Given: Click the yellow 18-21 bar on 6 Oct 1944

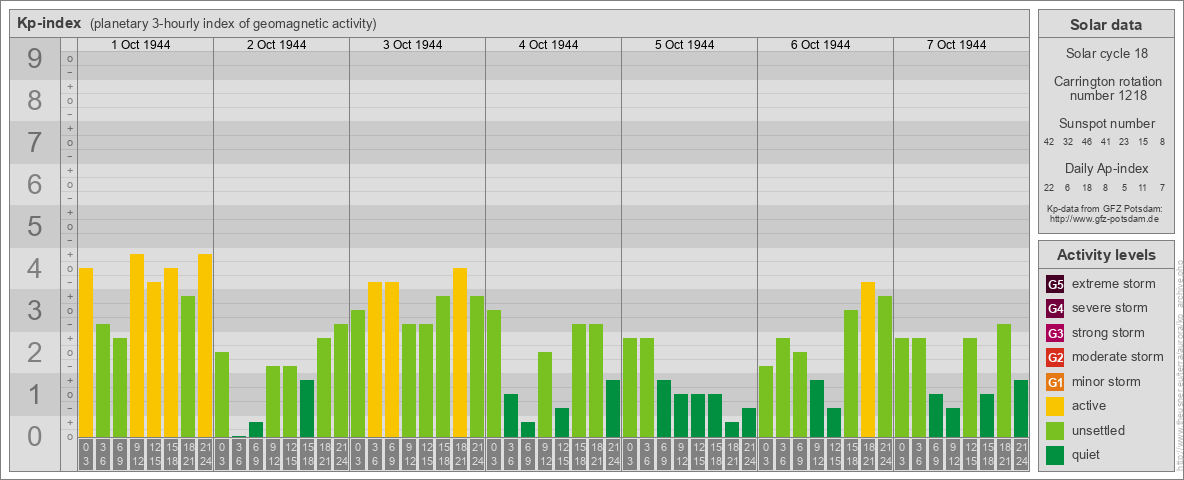Looking at the screenshot, I should [x=868, y=360].
